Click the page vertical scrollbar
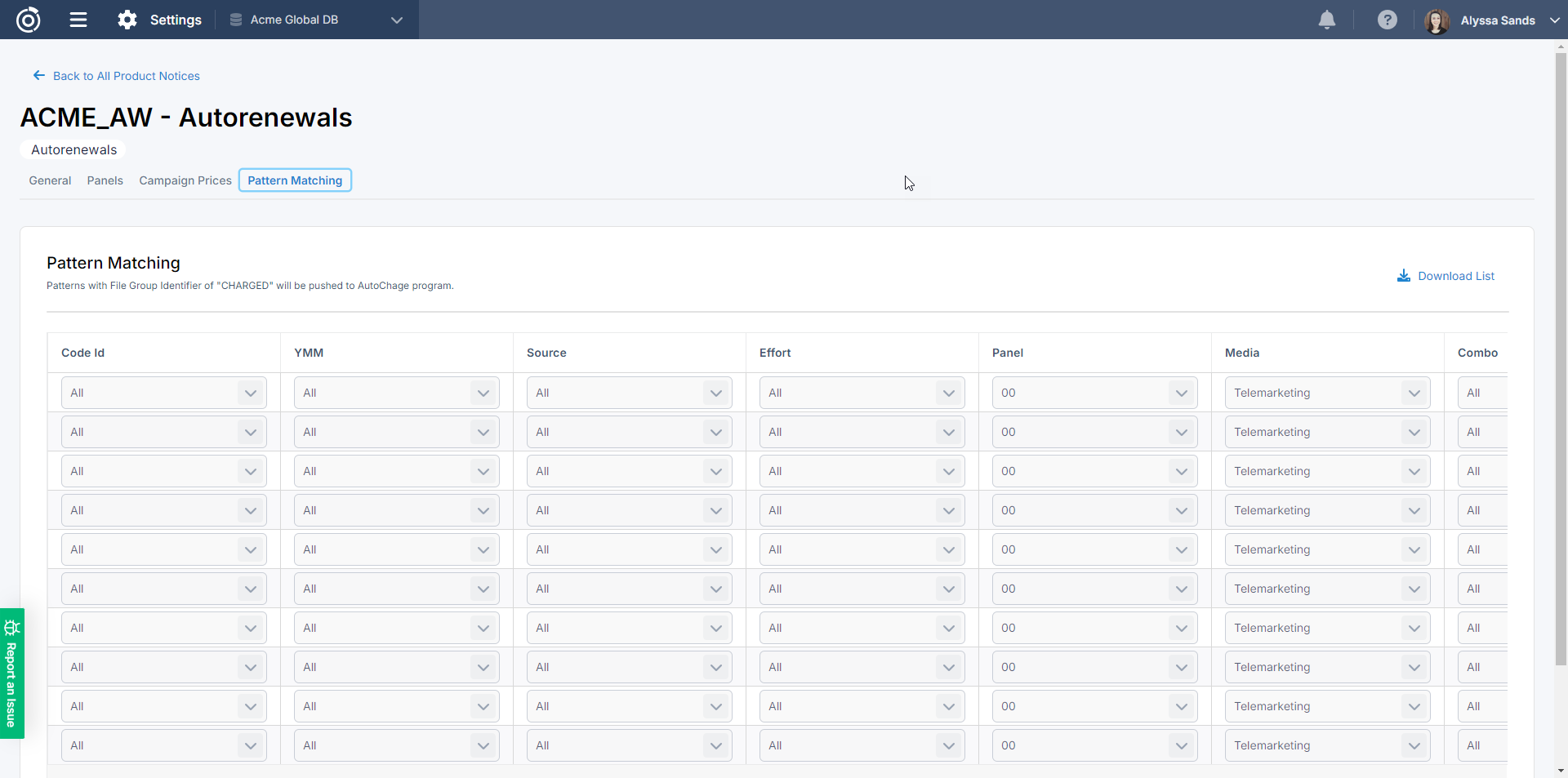This screenshot has width=1568, height=778. (1561, 327)
